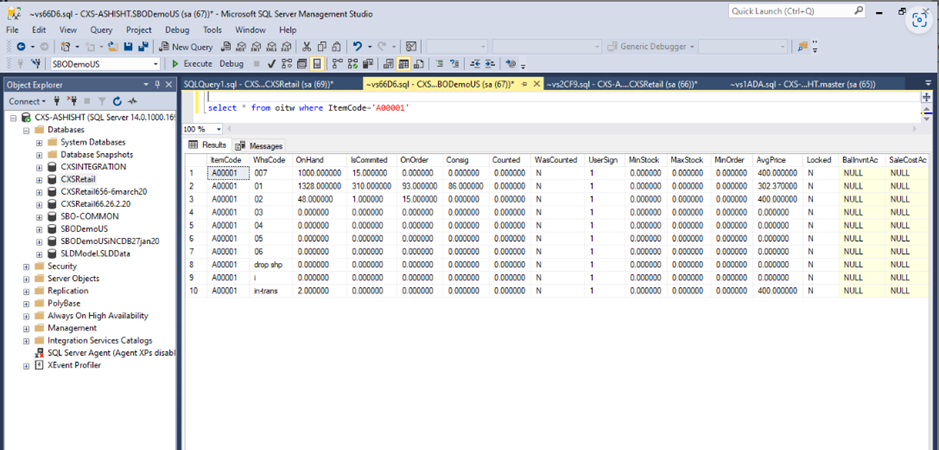Viewport: 939px width, 450px height.
Task: Click the Open File folder icon
Action: pyautogui.click(x=113, y=46)
